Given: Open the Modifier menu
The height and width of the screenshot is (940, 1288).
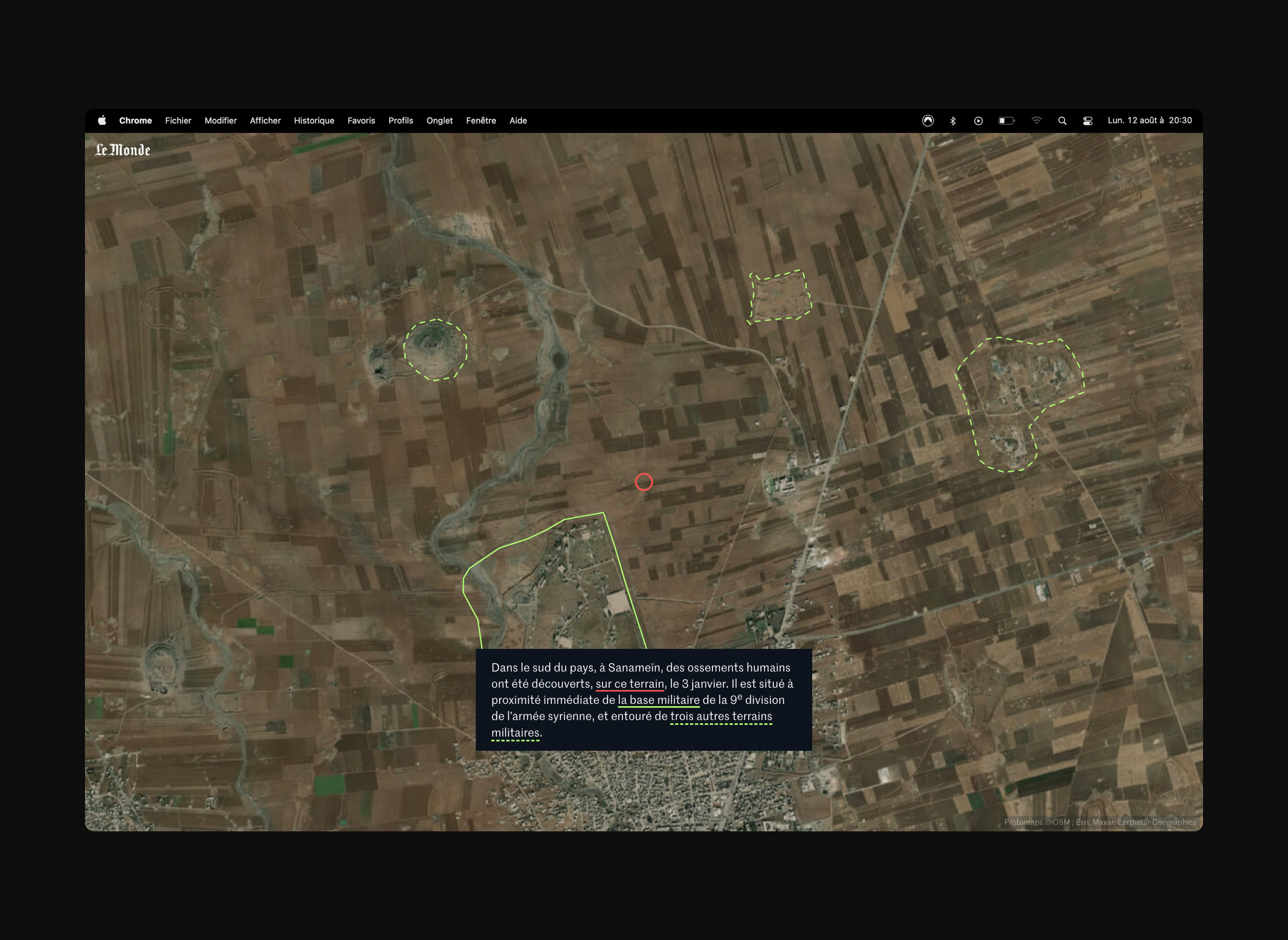Looking at the screenshot, I should [x=221, y=121].
